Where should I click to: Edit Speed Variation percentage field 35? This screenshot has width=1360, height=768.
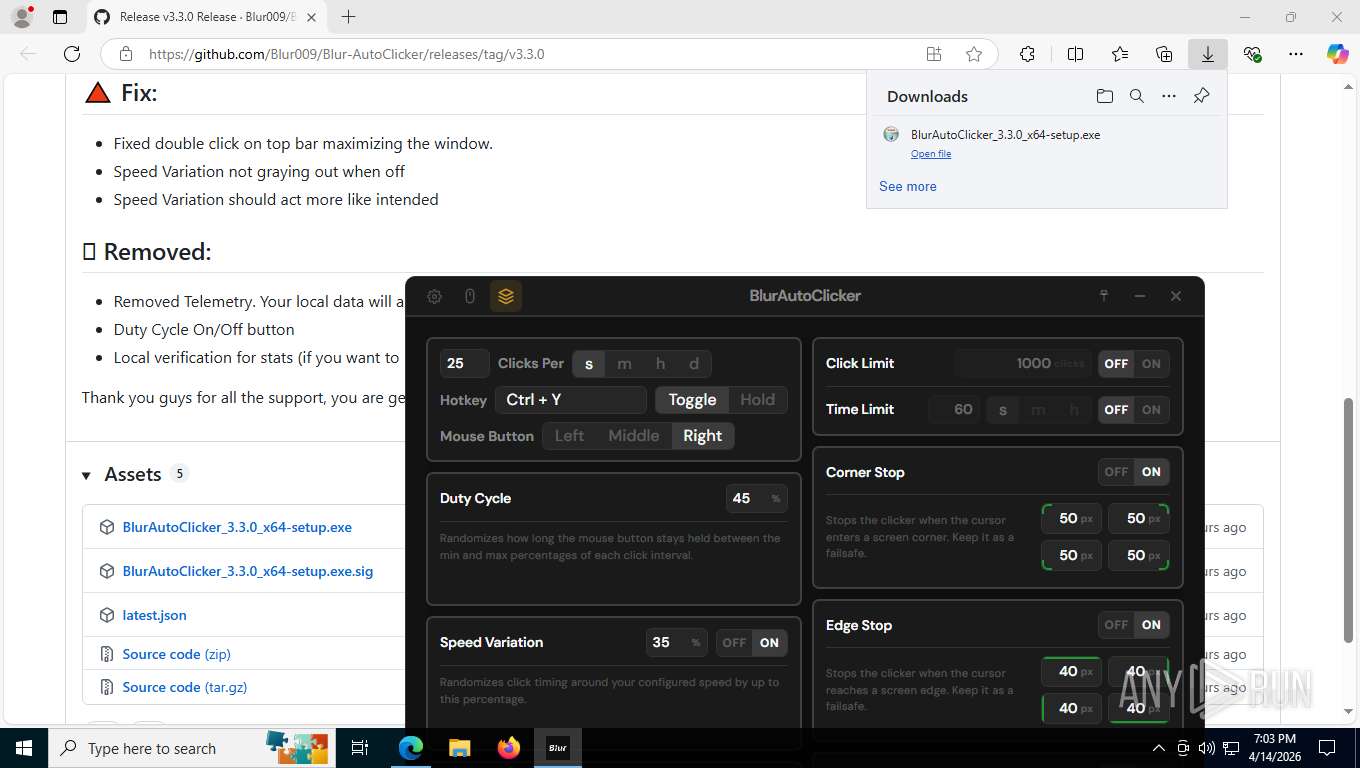tap(676, 643)
